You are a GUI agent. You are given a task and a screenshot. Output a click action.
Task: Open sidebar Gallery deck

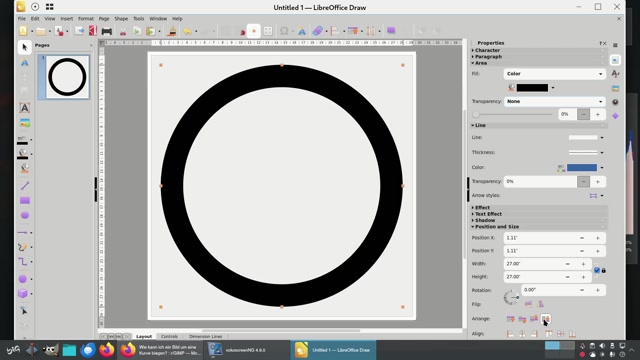click(615, 88)
